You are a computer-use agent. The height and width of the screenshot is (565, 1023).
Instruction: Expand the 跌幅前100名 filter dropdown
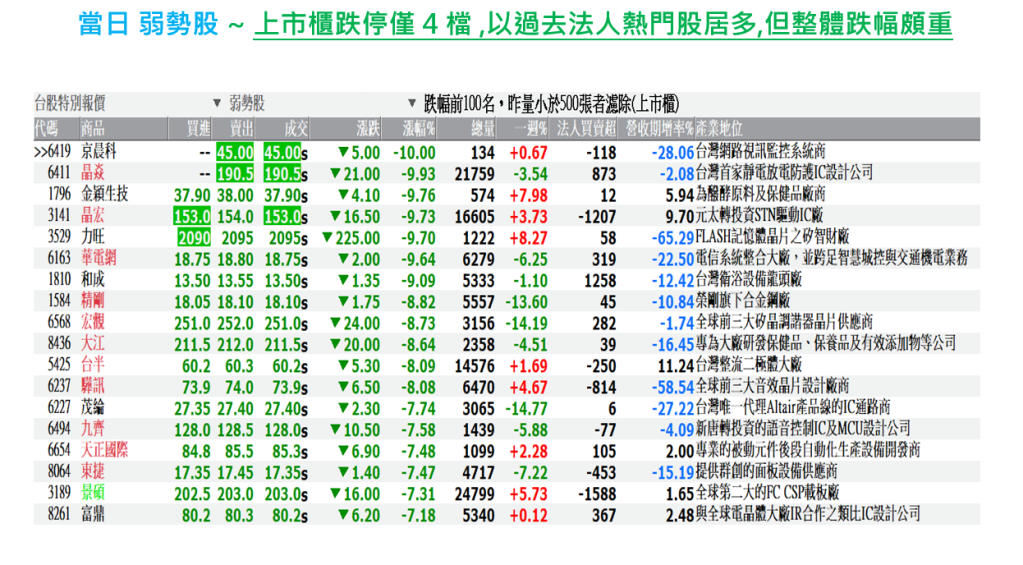411,103
